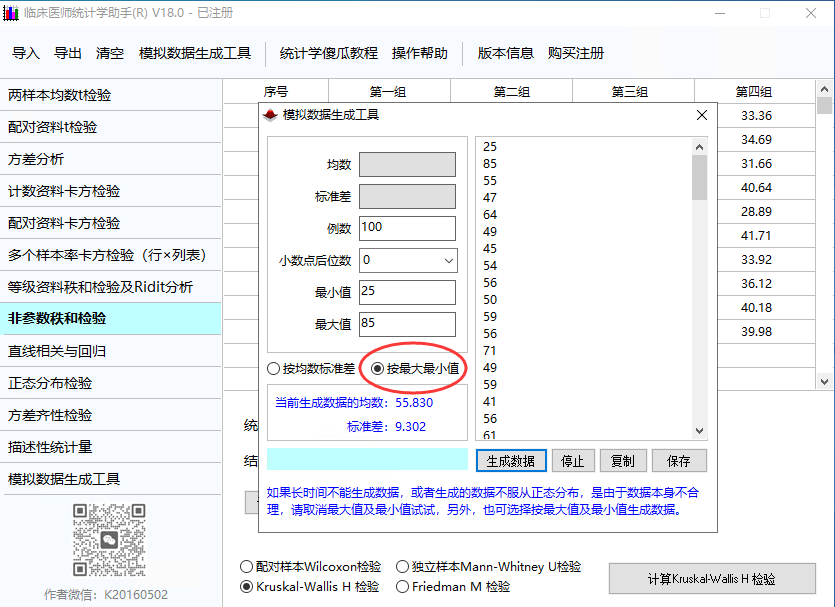The height and width of the screenshot is (607, 835).
Task: Select 多个样本率卡方检验（行×列表）
Action: pyautogui.click(x=111, y=255)
